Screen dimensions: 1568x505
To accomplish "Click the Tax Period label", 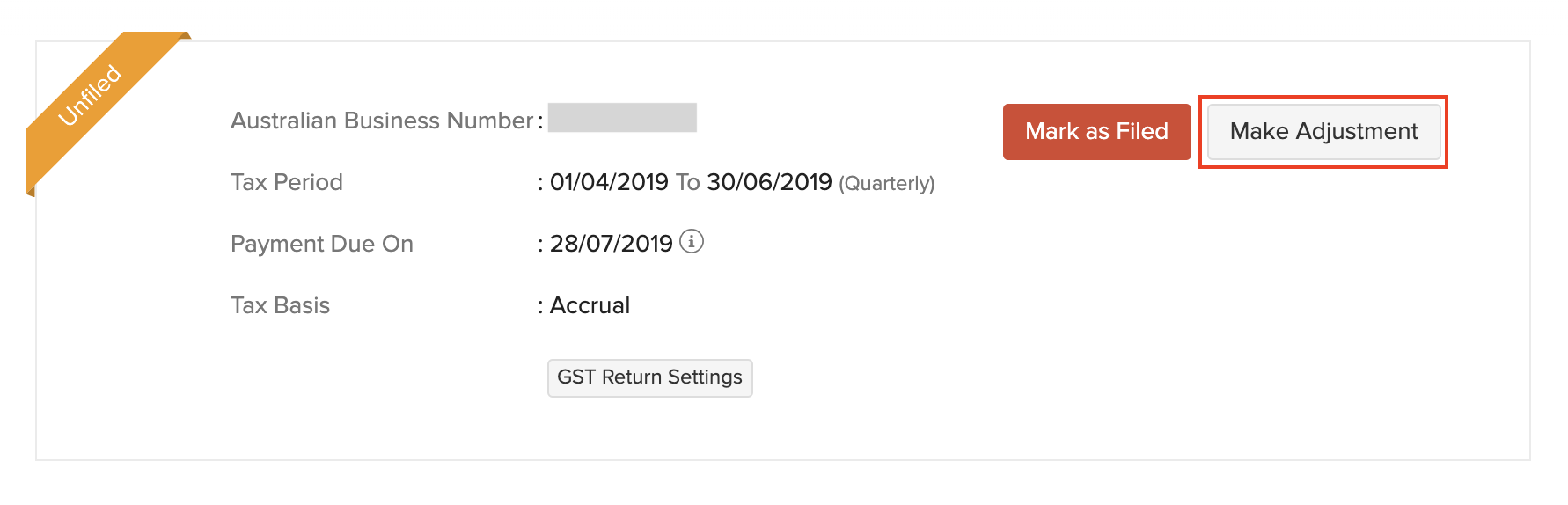I will coord(287,182).
